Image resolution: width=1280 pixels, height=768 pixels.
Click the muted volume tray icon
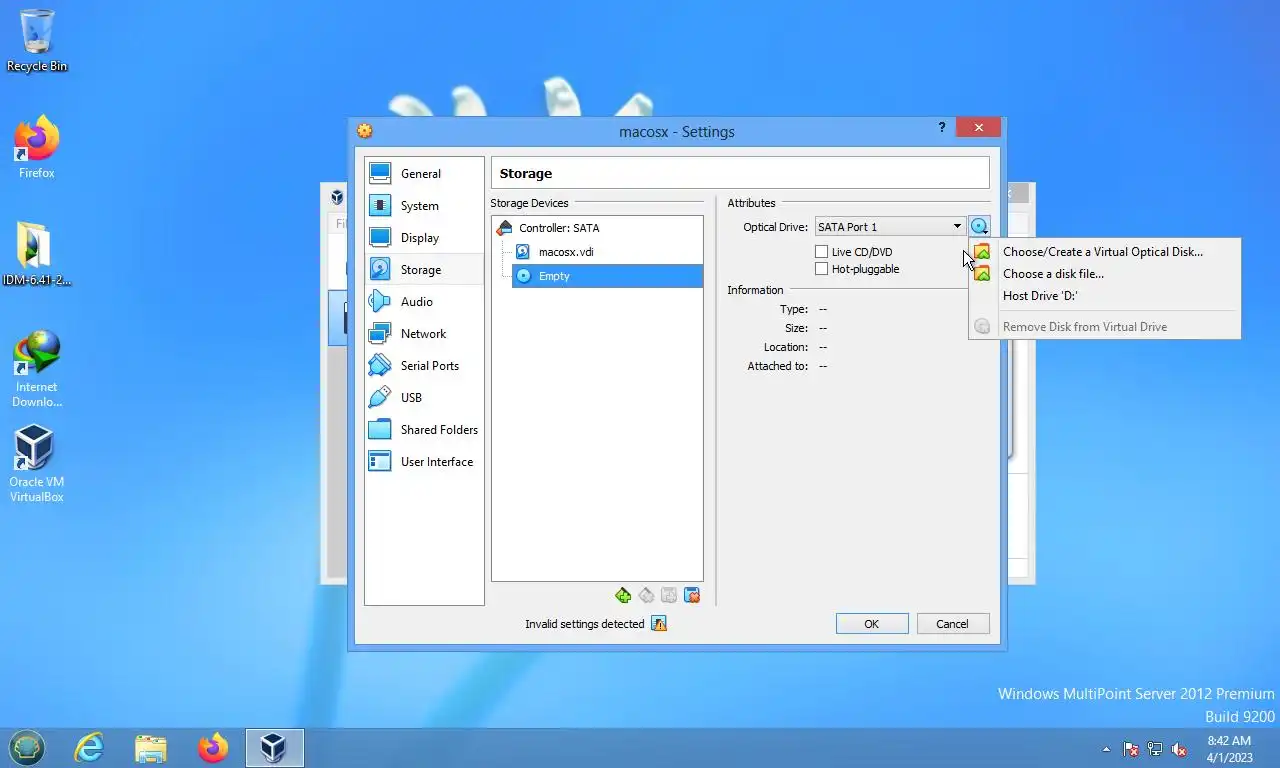coord(1179,749)
